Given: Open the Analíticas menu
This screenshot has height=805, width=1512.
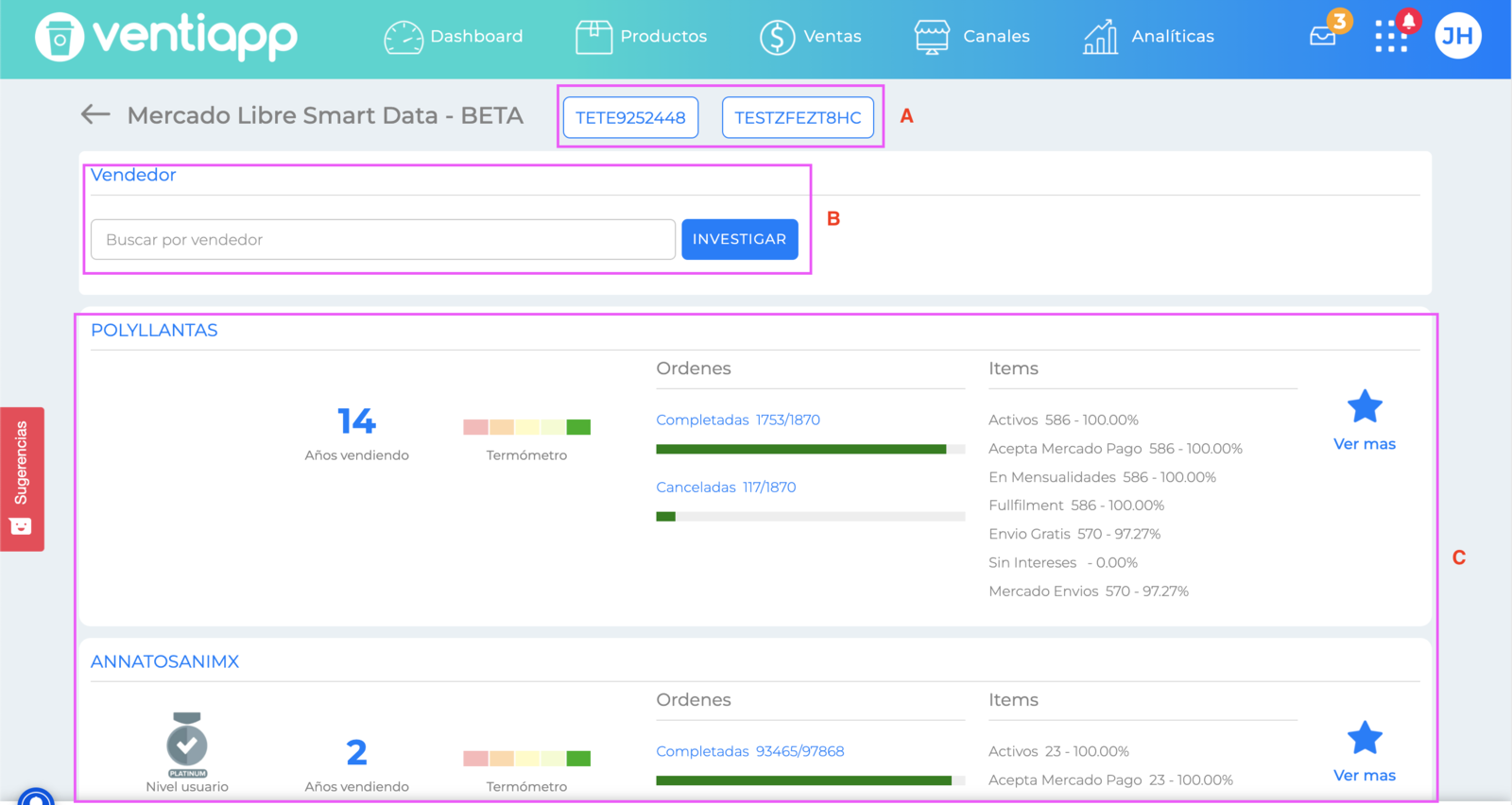Looking at the screenshot, I should [1148, 37].
